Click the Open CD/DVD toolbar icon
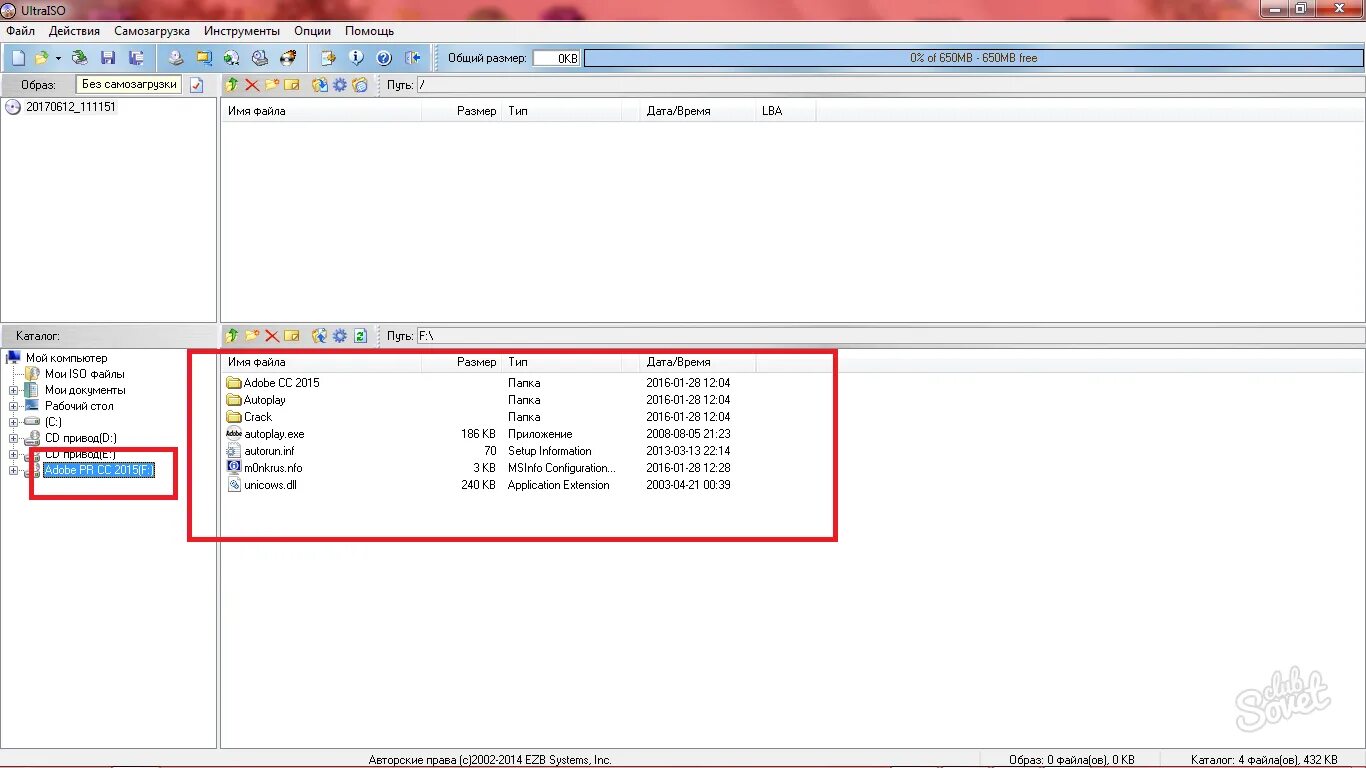 coord(79,58)
